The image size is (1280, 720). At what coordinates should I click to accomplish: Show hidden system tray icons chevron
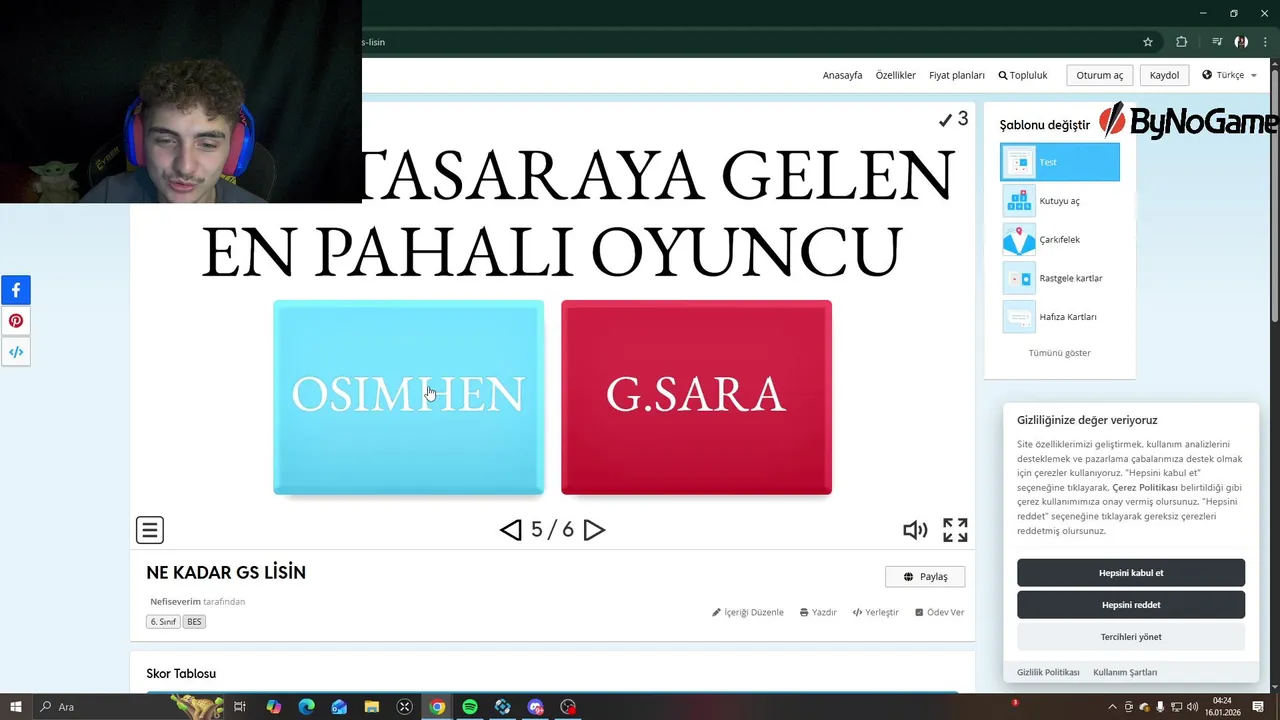(1114, 707)
